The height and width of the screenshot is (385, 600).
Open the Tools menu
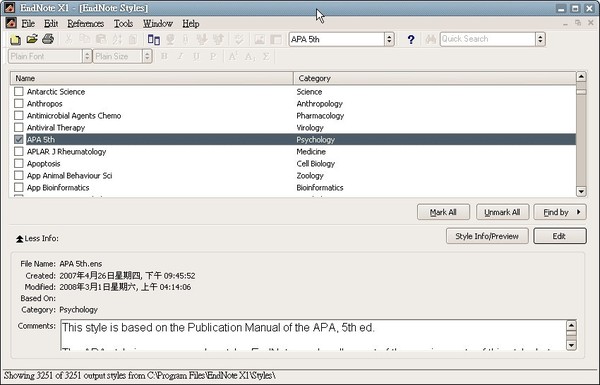tap(123, 24)
